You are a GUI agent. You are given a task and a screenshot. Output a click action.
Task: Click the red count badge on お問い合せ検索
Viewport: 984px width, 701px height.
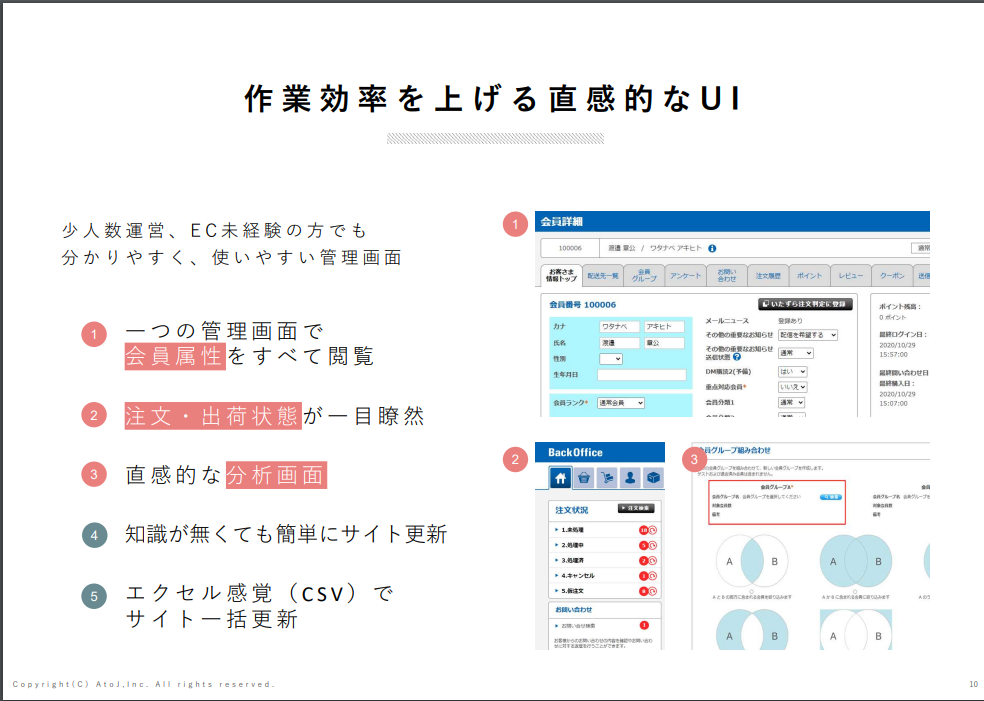coord(644,625)
